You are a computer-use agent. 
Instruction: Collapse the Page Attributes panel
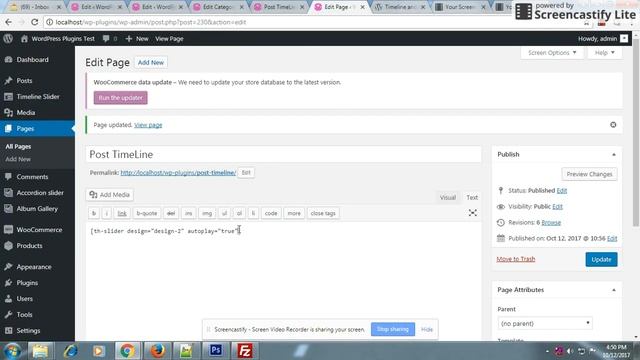(613, 290)
